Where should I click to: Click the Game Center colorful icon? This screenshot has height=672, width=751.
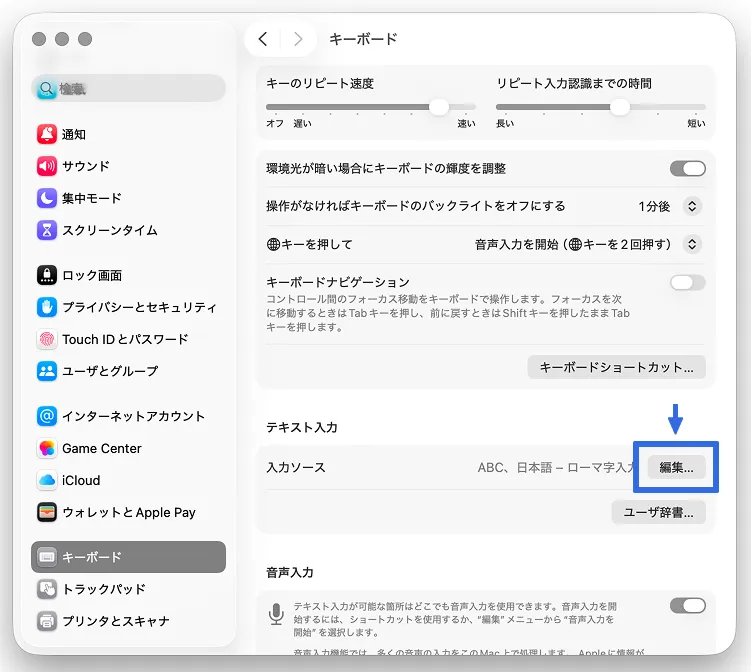click(47, 448)
